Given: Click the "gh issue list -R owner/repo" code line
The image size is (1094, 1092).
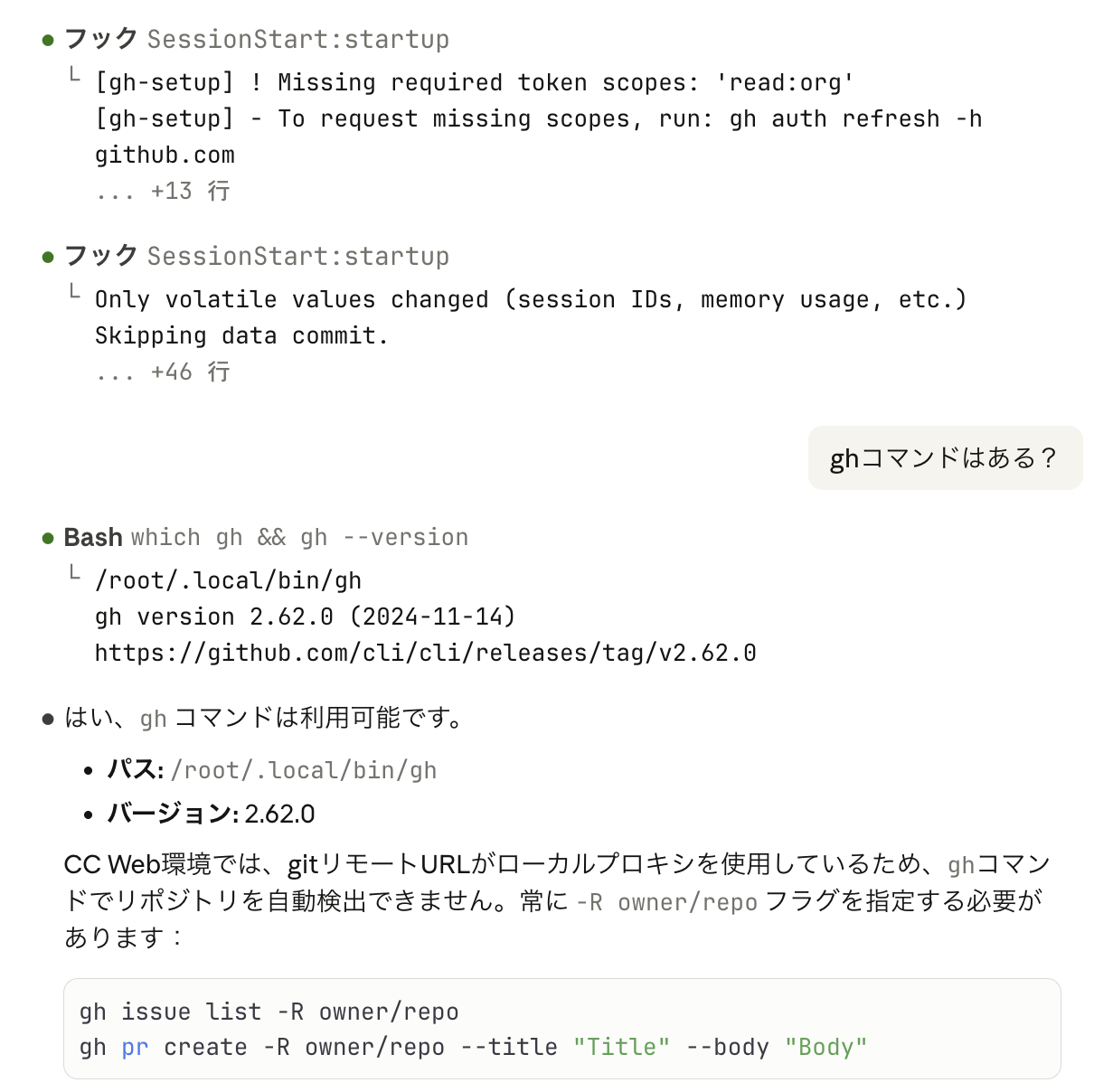Looking at the screenshot, I should click(x=269, y=1012).
